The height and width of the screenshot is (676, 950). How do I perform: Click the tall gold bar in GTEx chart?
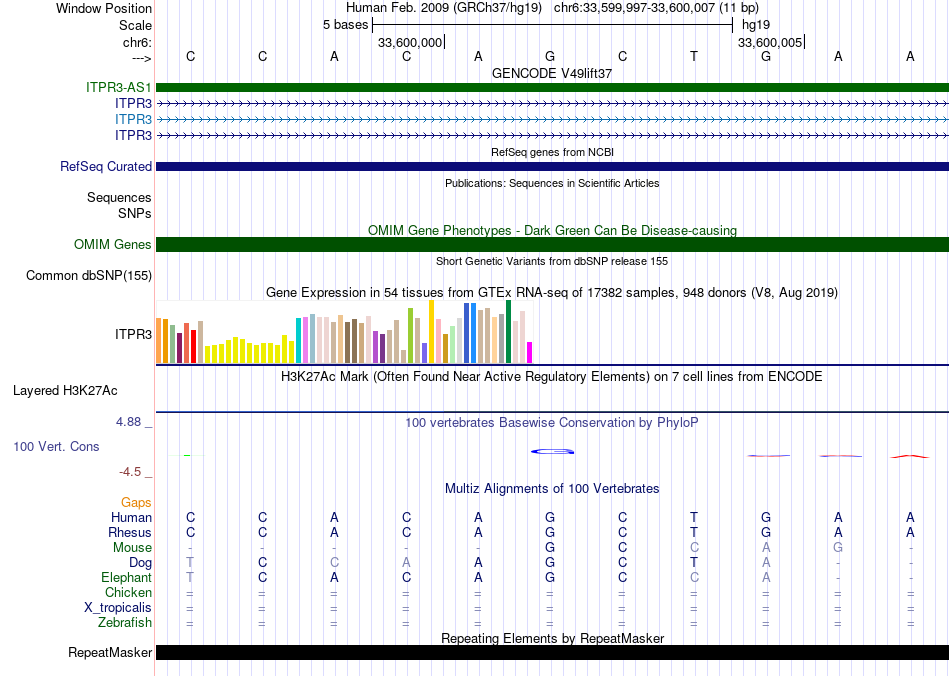pos(431,331)
